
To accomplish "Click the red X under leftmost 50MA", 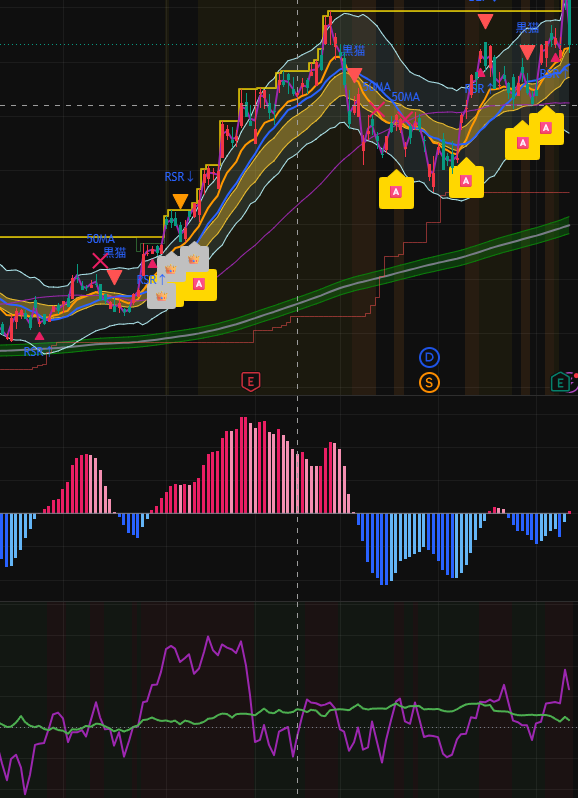I will tap(100, 261).
